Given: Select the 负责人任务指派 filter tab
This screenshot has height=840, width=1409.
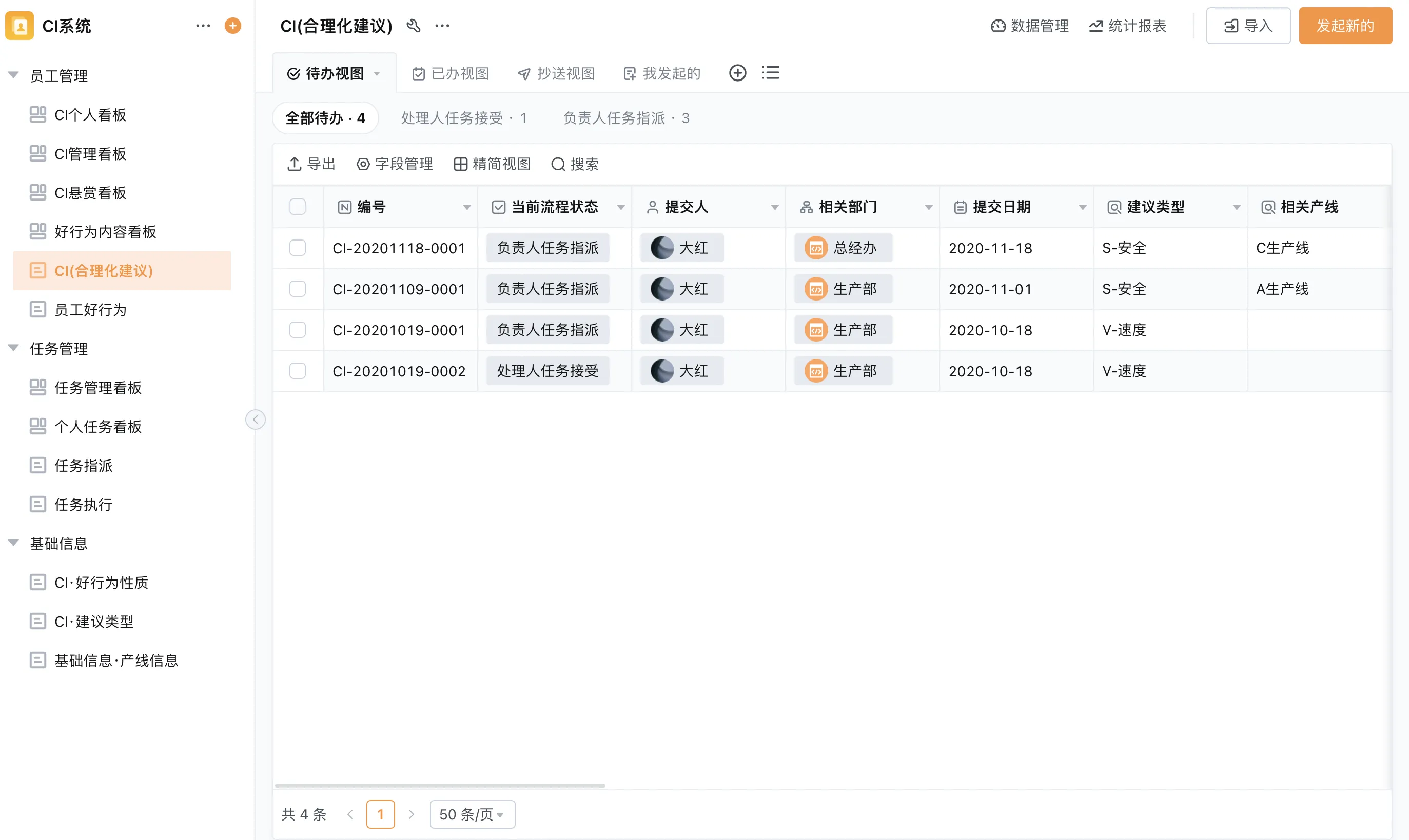Looking at the screenshot, I should click(625, 118).
